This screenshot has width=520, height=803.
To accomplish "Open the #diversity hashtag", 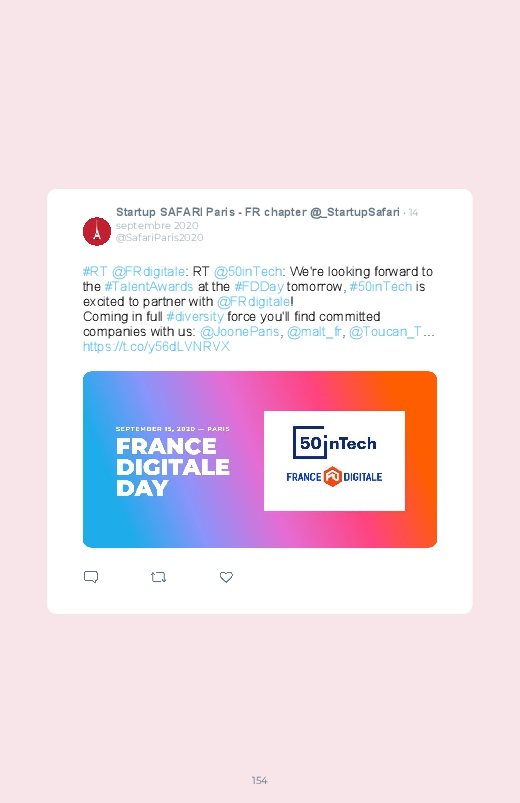I will 195,316.
